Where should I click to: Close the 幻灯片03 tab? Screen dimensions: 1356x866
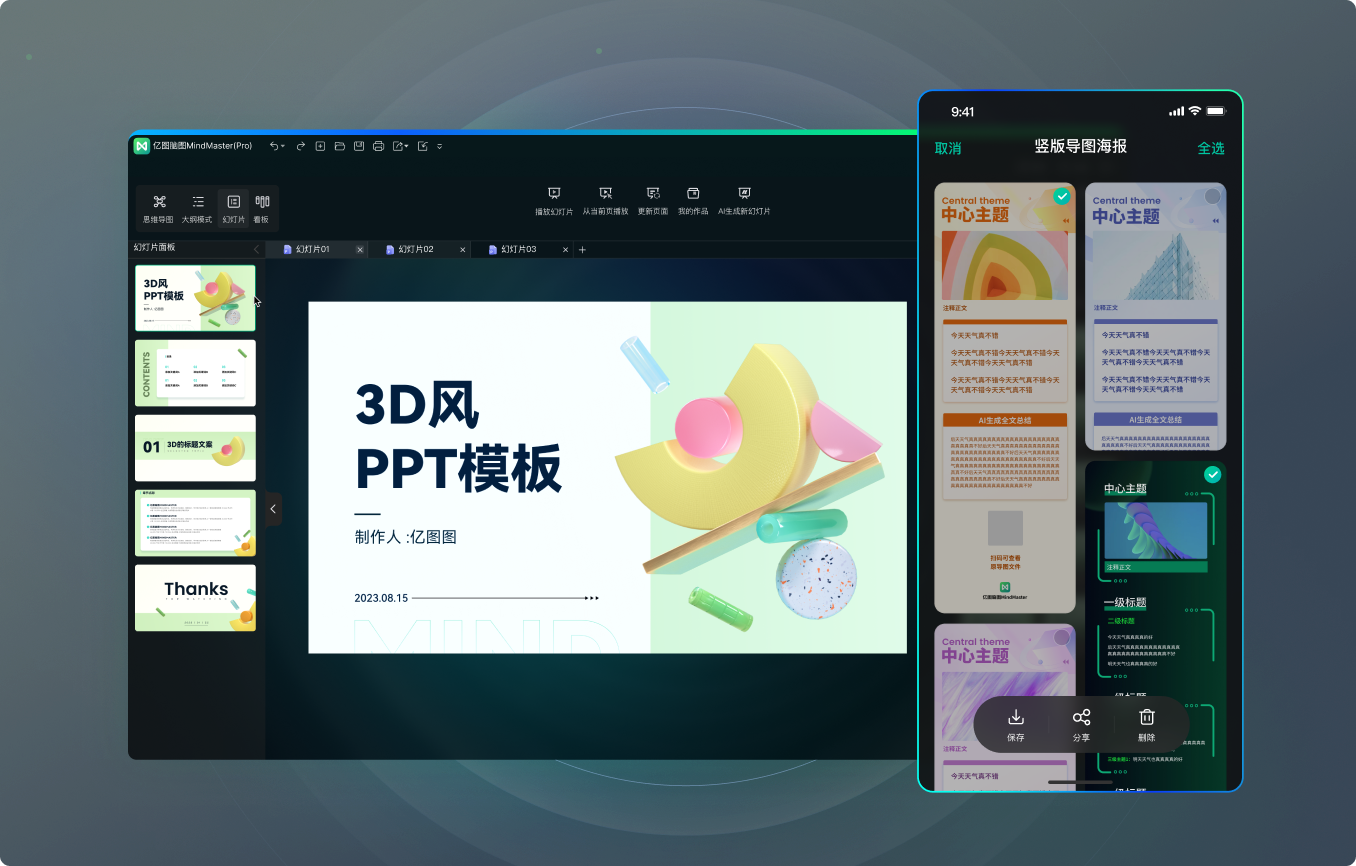click(565, 249)
